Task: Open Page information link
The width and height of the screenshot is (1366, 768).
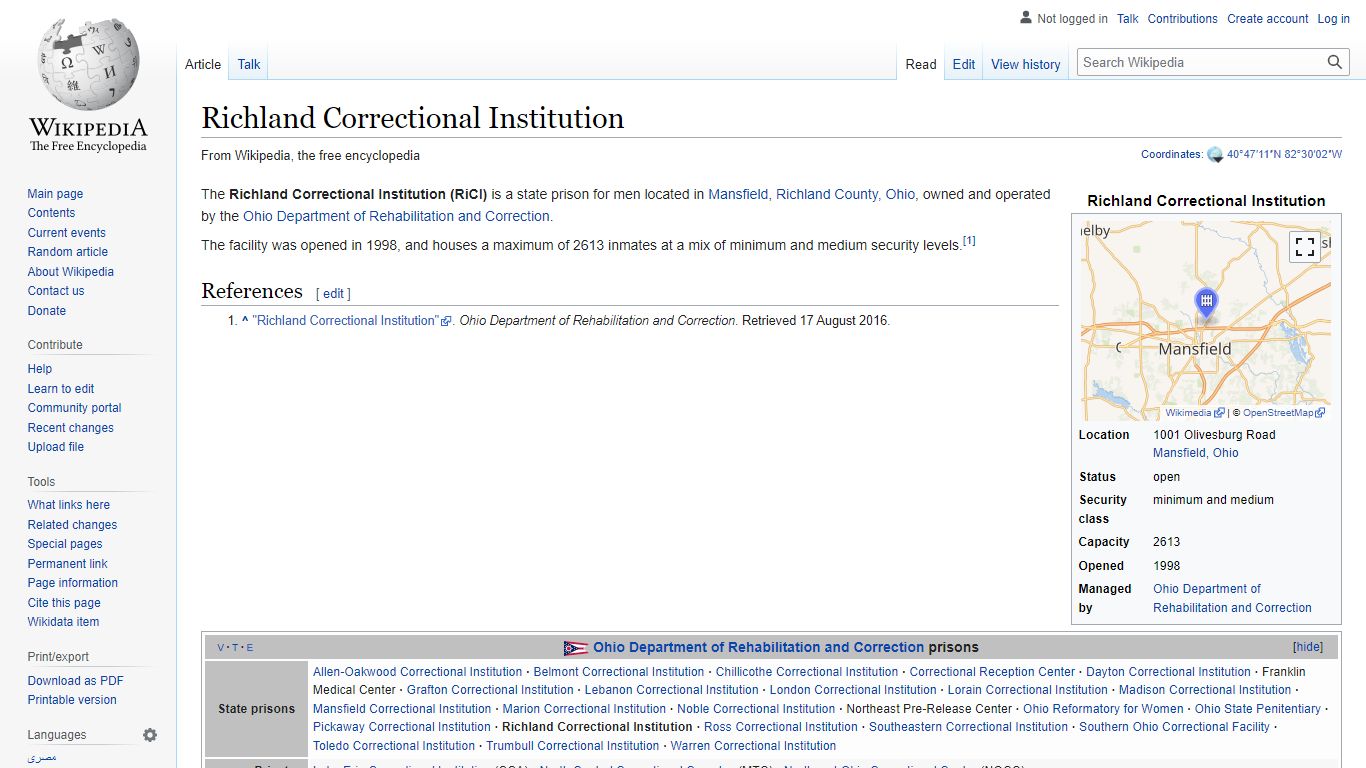Action: coord(72,583)
